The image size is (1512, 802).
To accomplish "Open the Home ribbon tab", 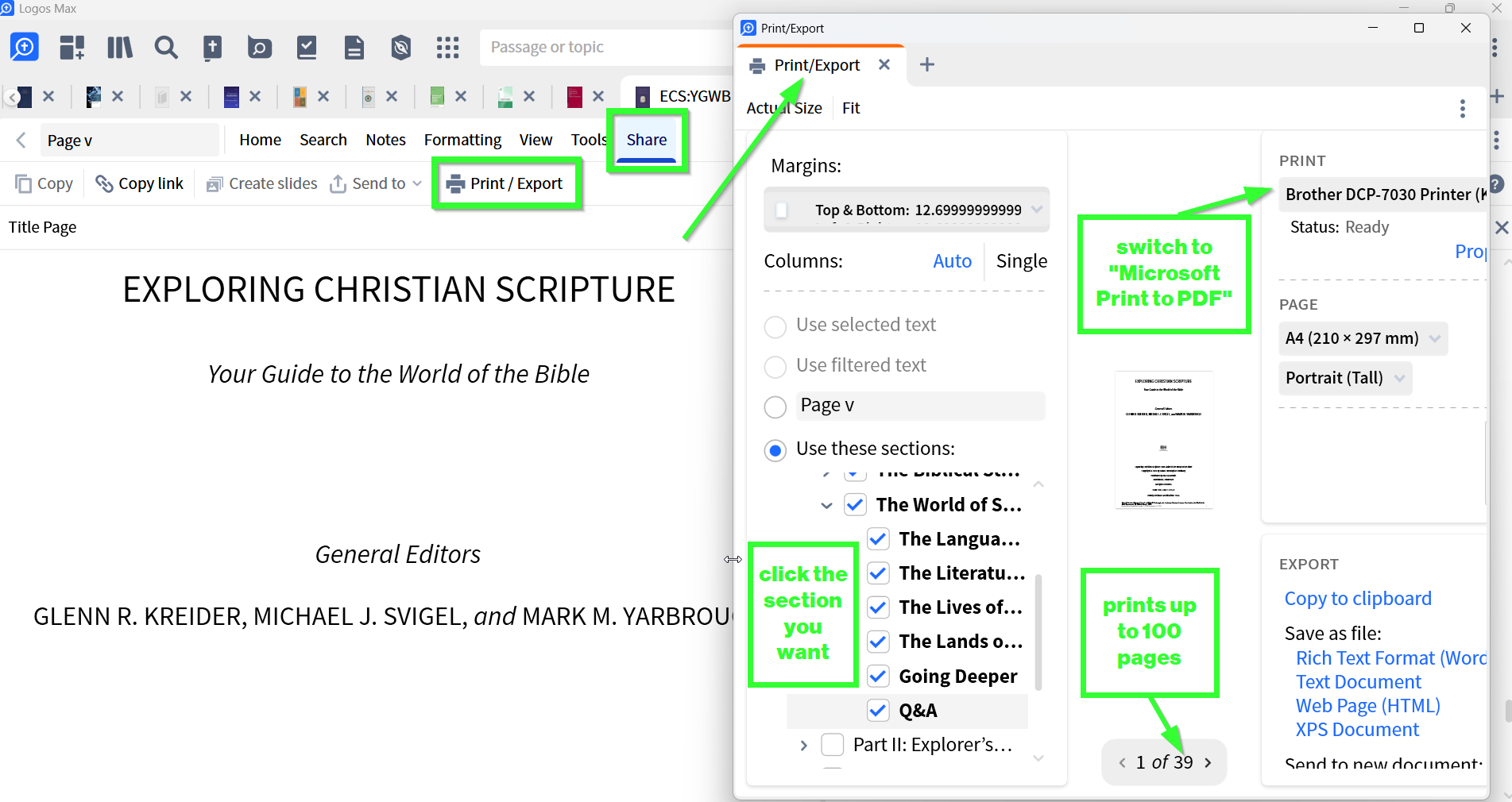I will pos(260,140).
